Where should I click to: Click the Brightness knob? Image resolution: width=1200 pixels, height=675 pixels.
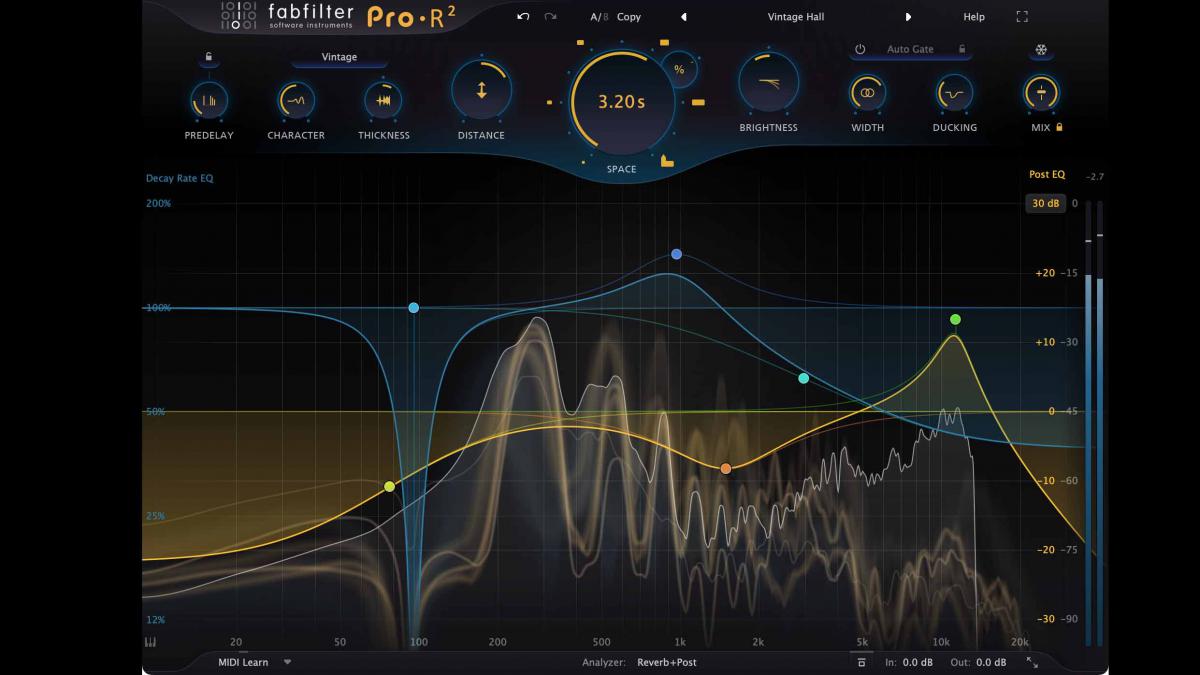pyautogui.click(x=768, y=84)
